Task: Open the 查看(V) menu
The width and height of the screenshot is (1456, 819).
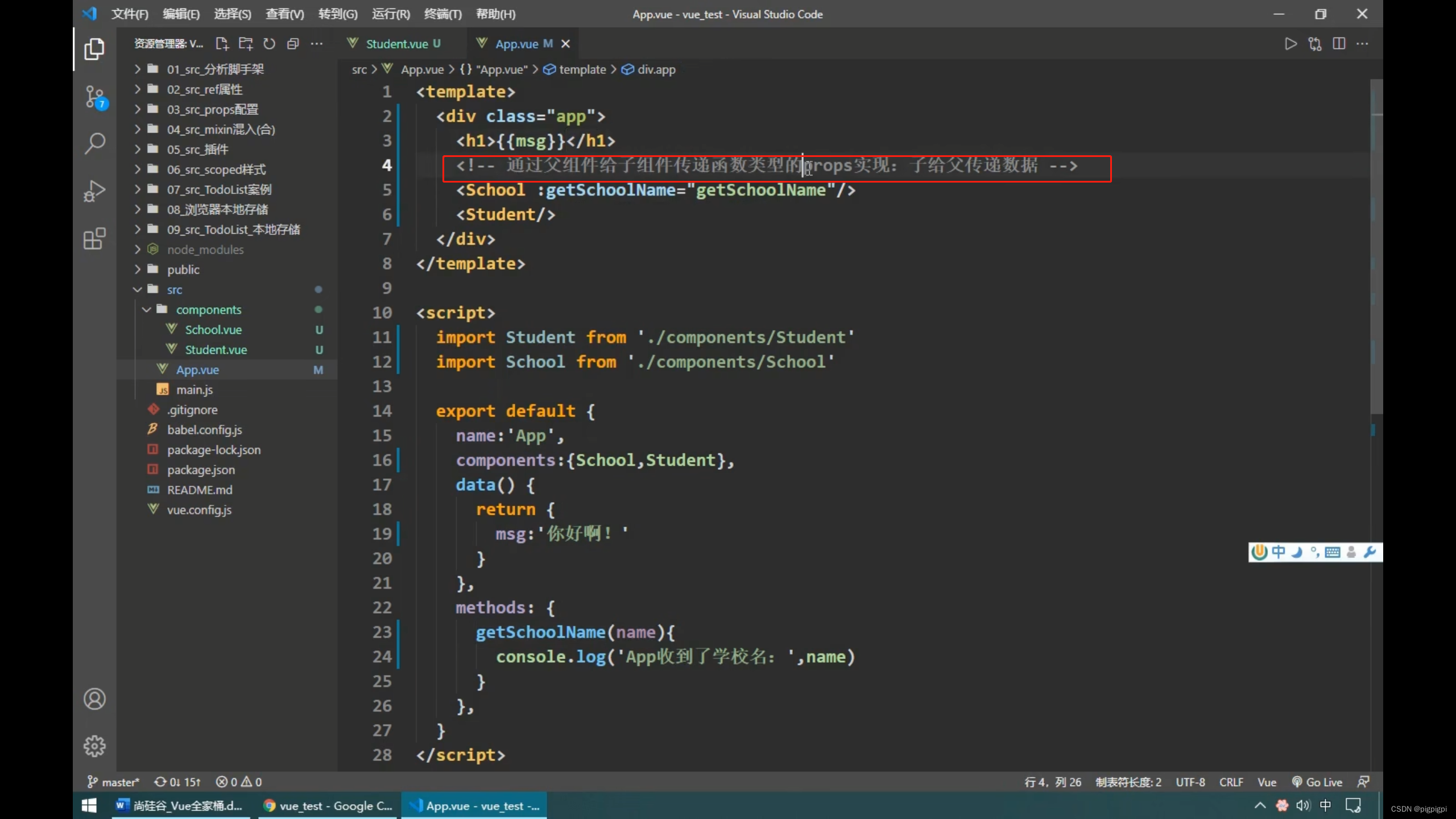Action: click(x=285, y=14)
